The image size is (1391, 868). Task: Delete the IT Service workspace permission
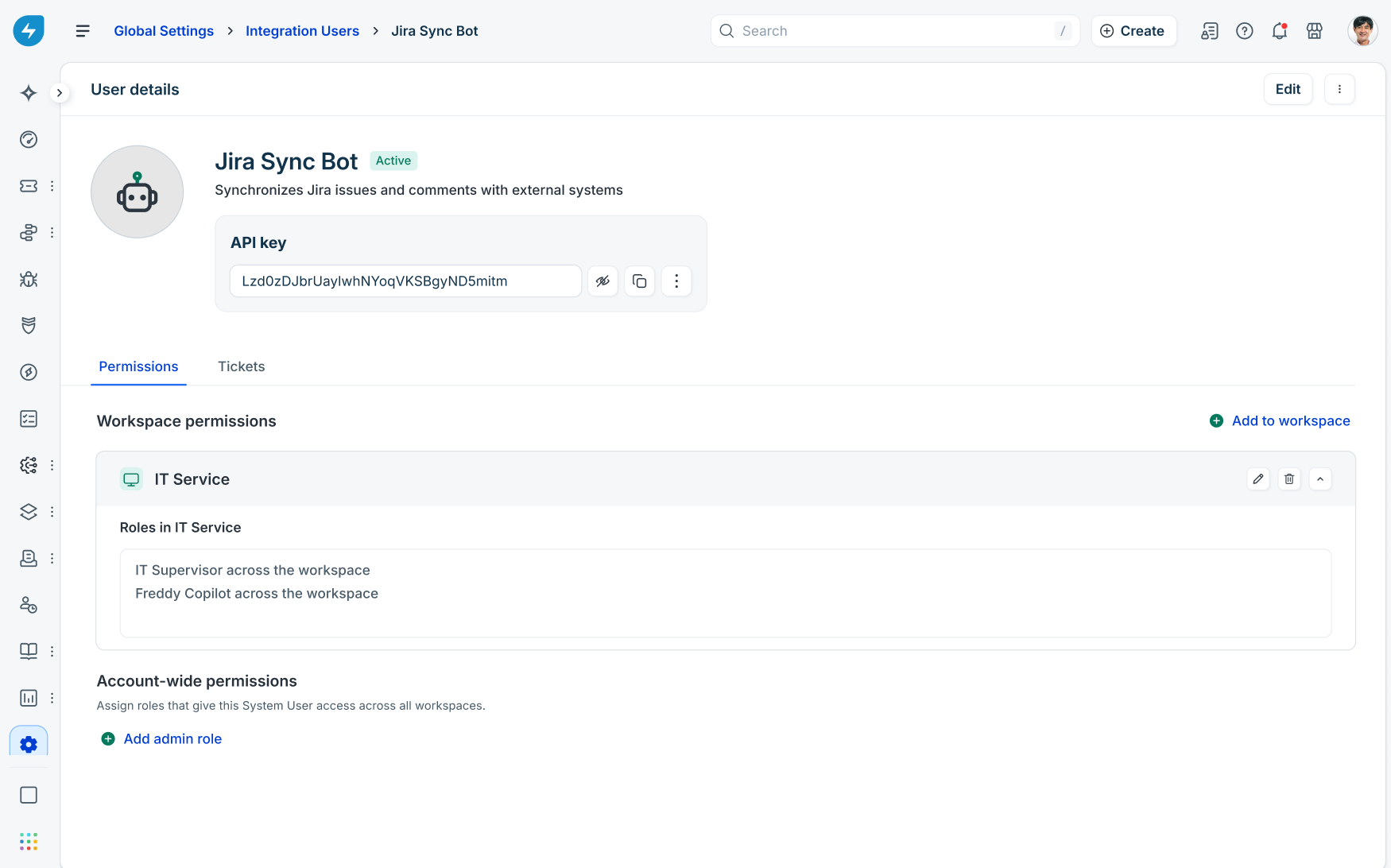point(1289,479)
